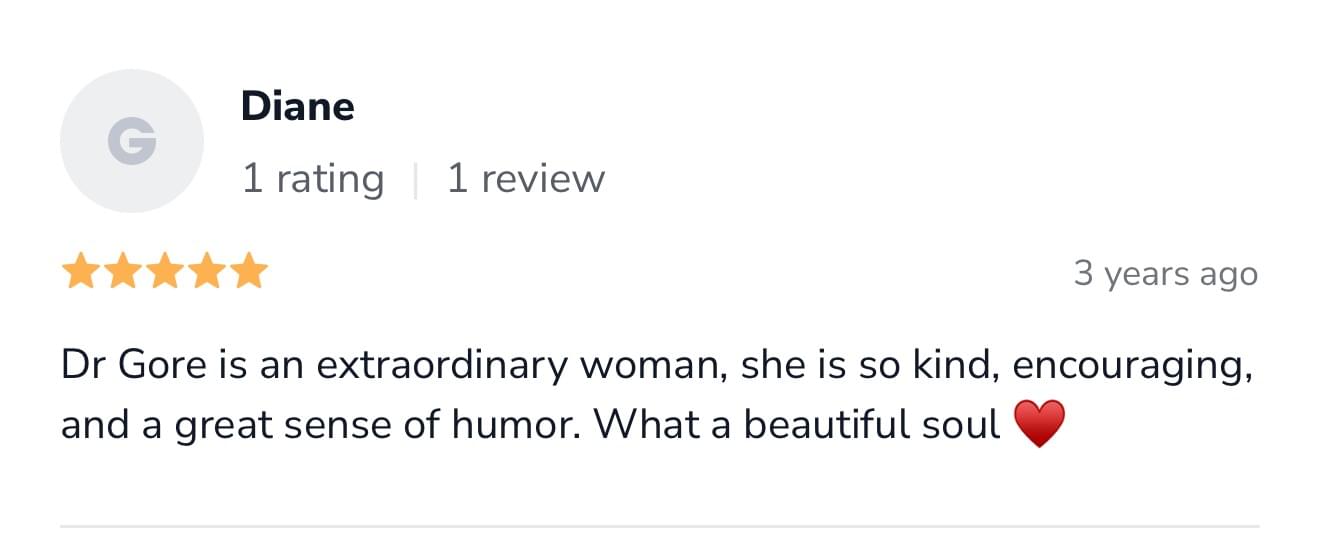Click the "3 years ago" timestamp
1320x547 pixels.
click(x=1165, y=273)
